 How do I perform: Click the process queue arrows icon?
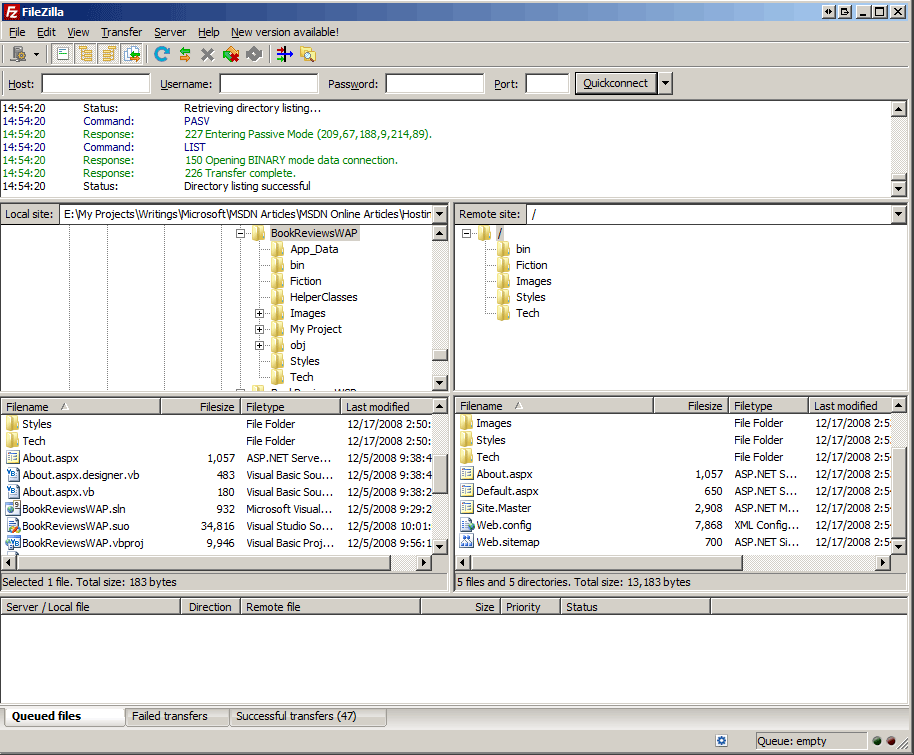(185, 55)
